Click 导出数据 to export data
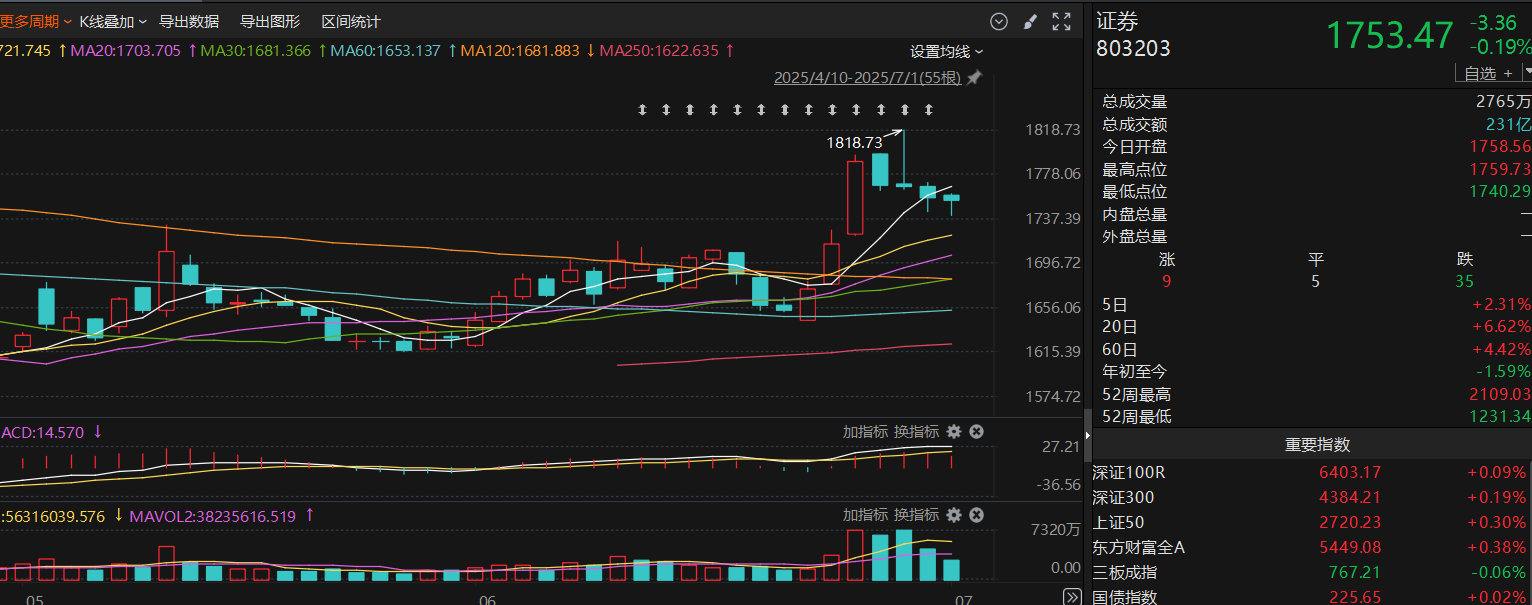The image size is (1532, 605). (189, 21)
